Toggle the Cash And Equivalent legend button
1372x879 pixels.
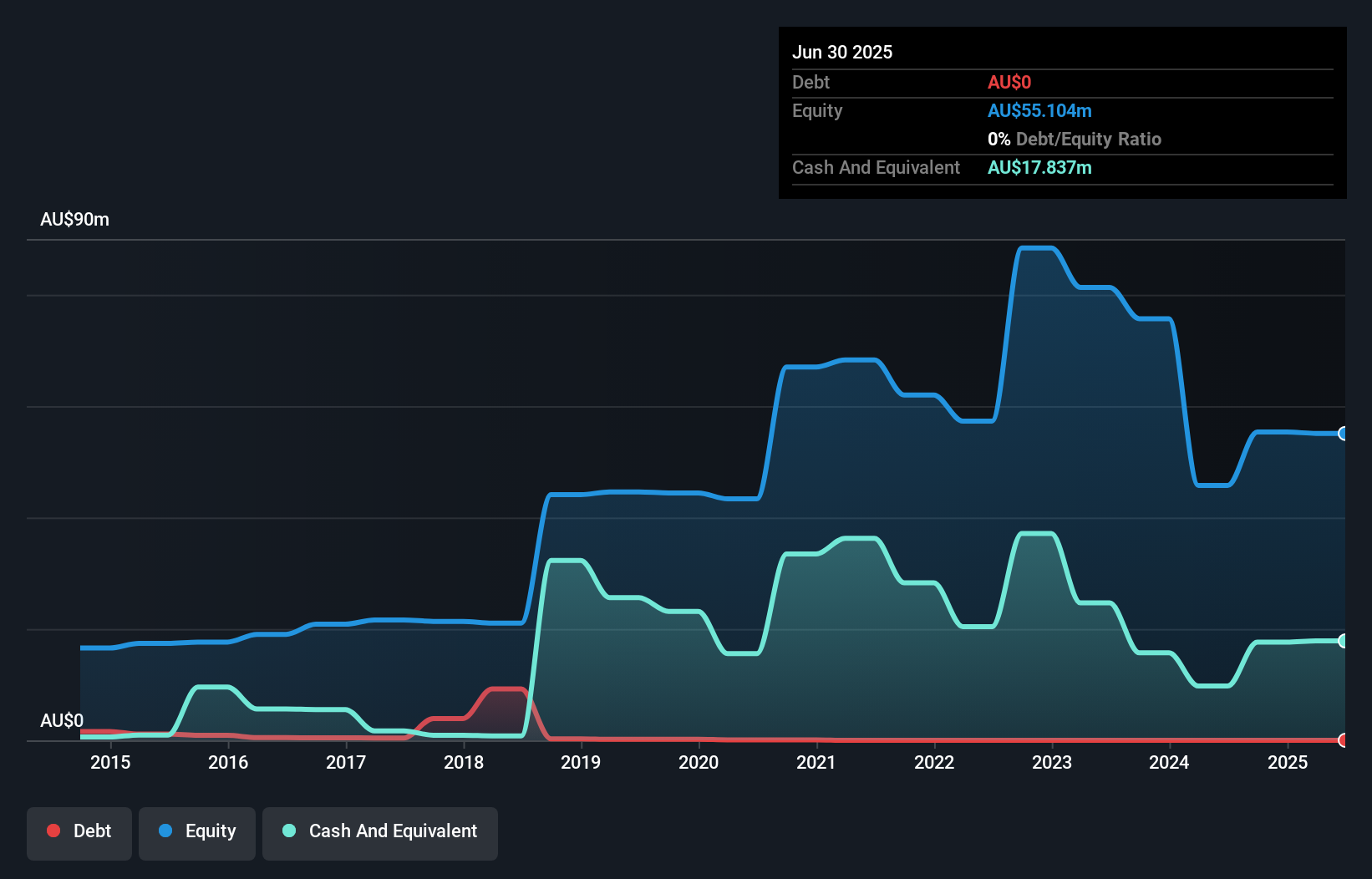[x=380, y=833]
